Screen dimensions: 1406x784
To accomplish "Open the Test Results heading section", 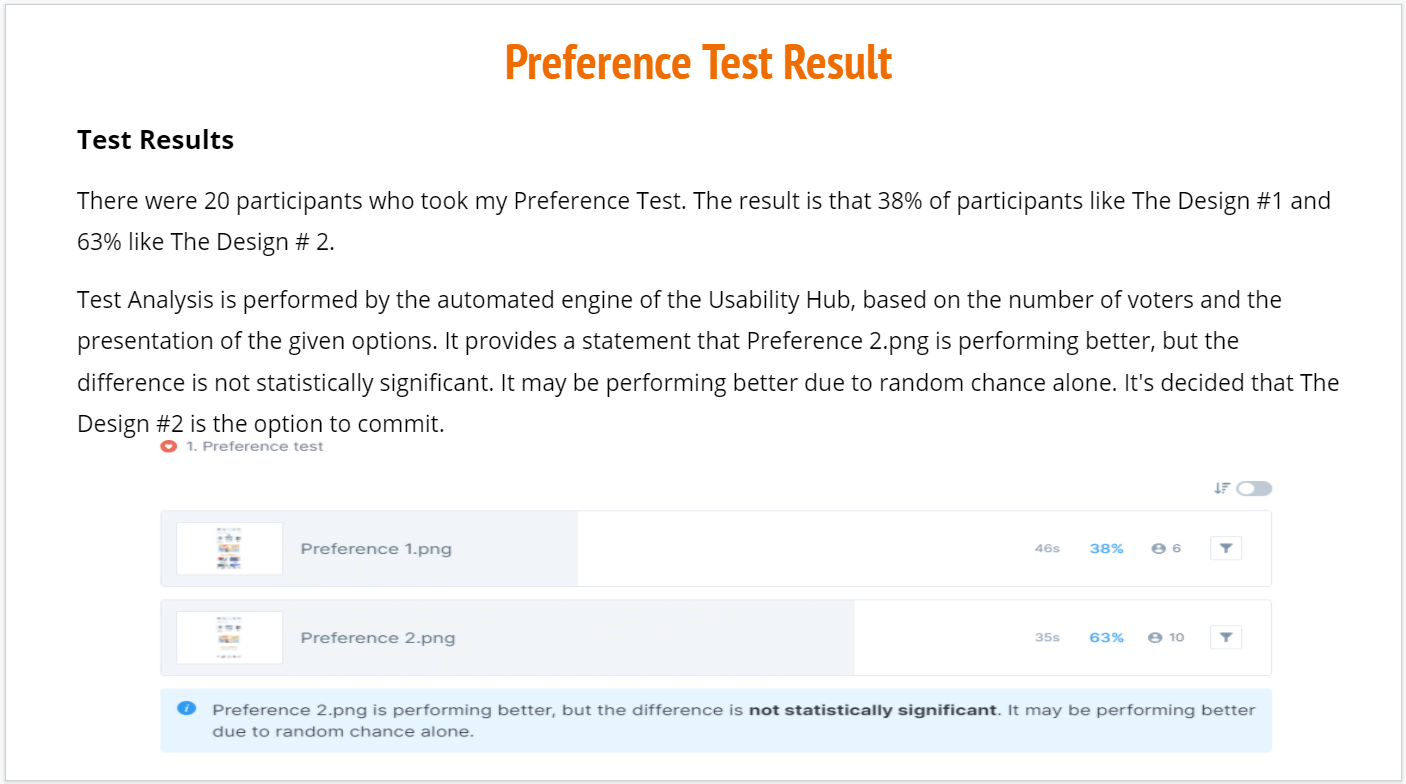I will click(155, 140).
